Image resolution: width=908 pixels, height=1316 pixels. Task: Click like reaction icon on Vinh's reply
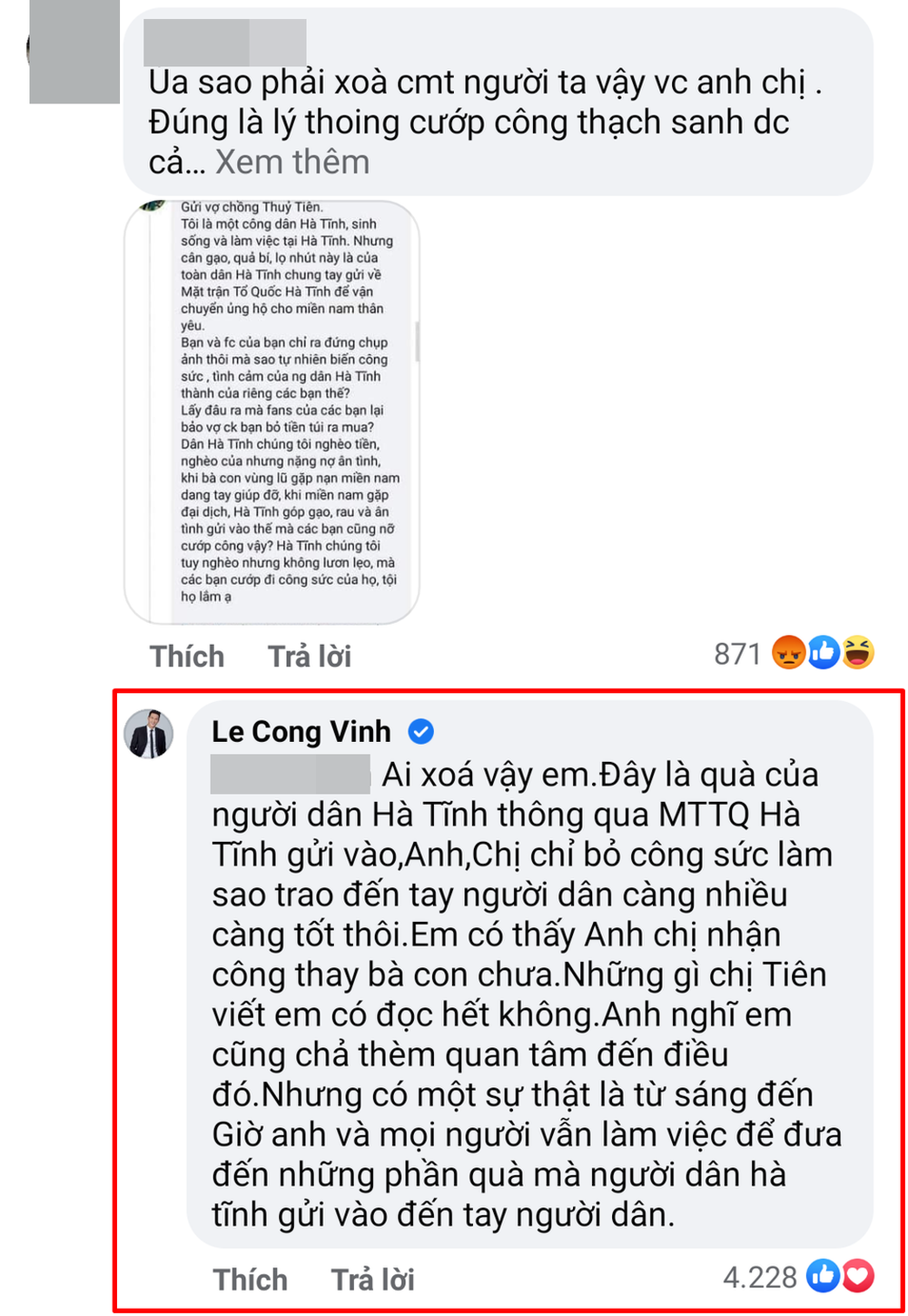pyautogui.click(x=823, y=1277)
